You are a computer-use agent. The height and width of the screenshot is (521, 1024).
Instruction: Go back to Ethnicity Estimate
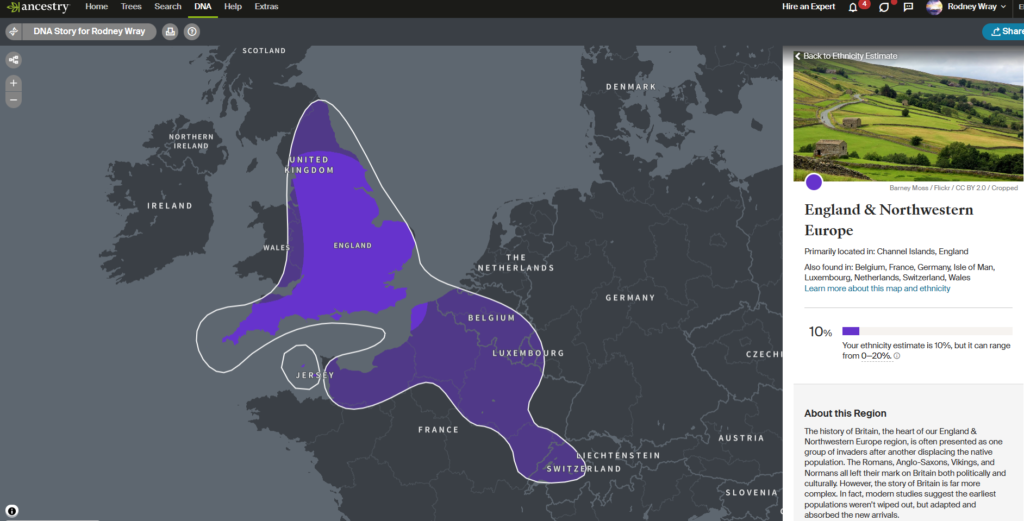(845, 56)
